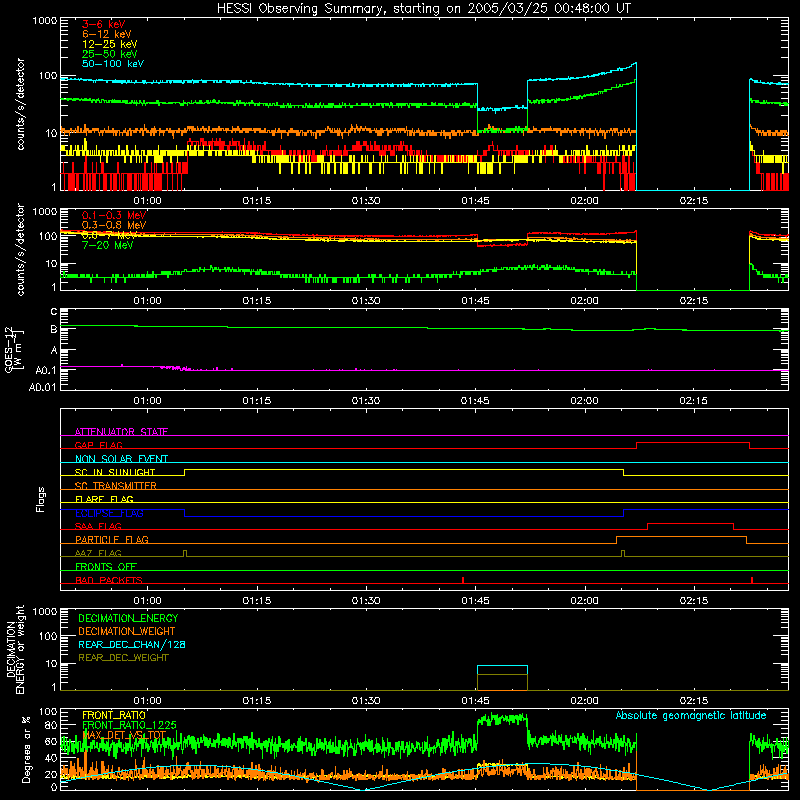This screenshot has height=800, width=800.
Task: Select the PARTICLE_FLAG label
Action: tap(112, 539)
